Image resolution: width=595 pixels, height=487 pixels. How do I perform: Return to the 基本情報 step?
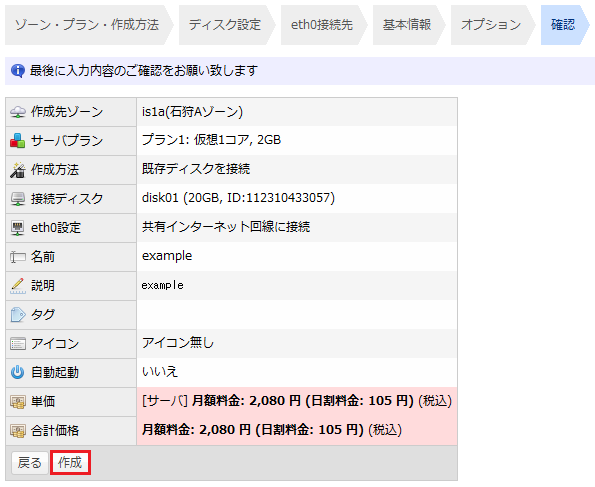pos(407,25)
